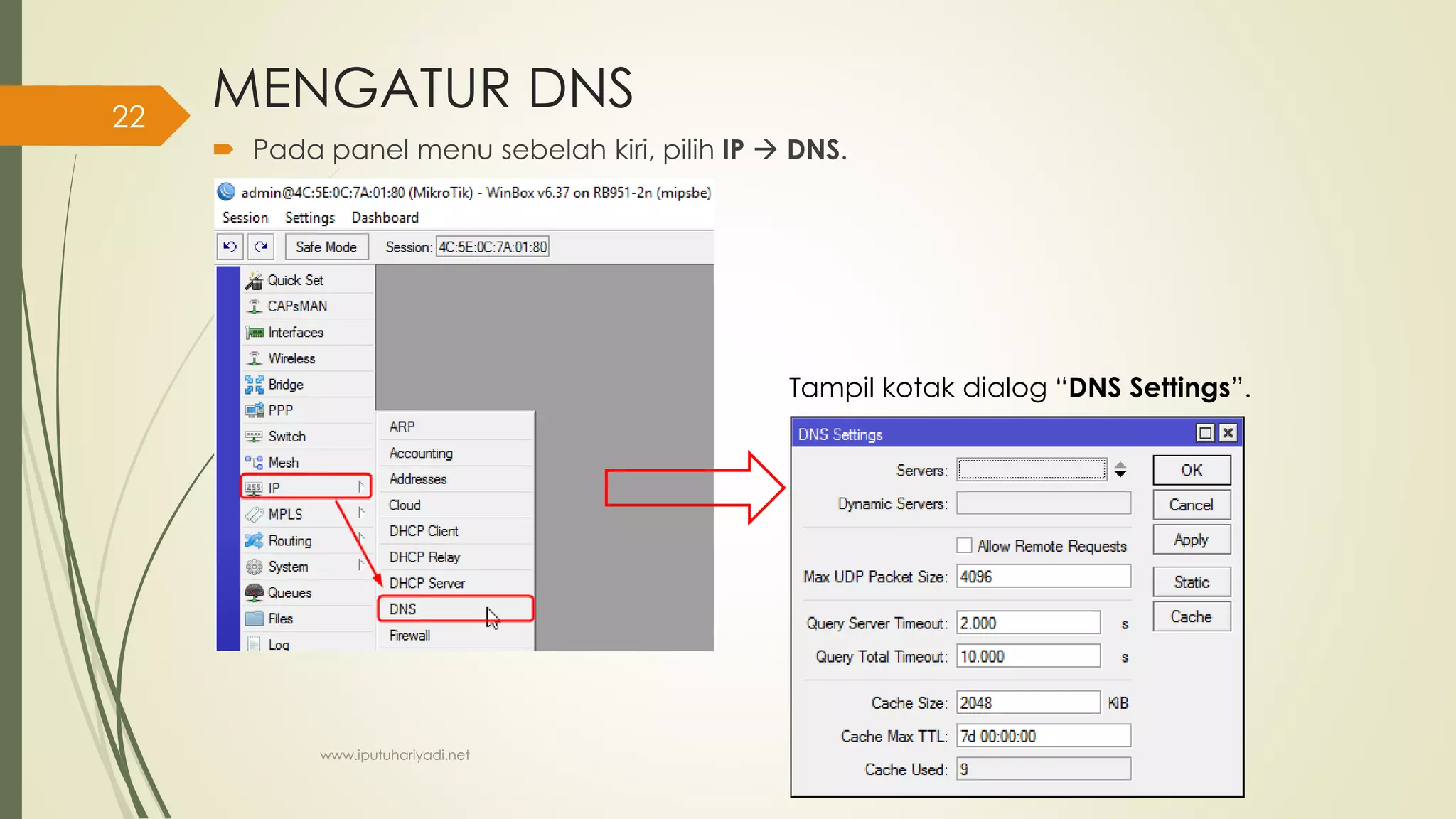Screen dimensions: 1456x819
Task: Click the IP 255 icon
Action: 254,488
